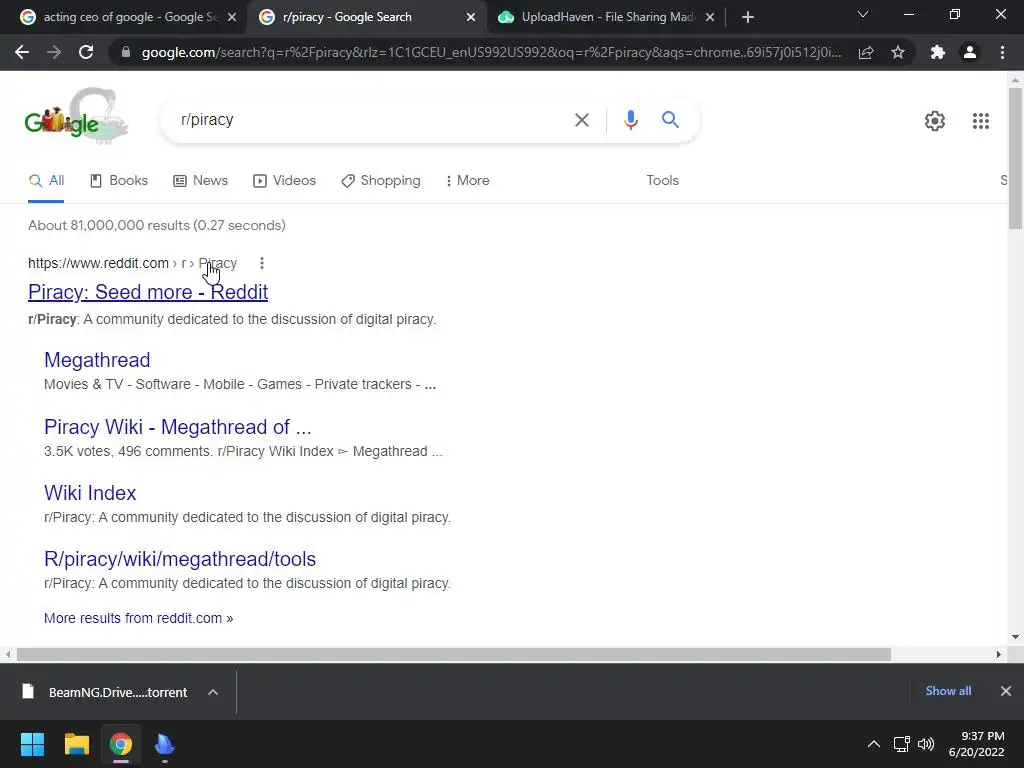View site information via the lock icon
1024x768 pixels.
[126, 52]
